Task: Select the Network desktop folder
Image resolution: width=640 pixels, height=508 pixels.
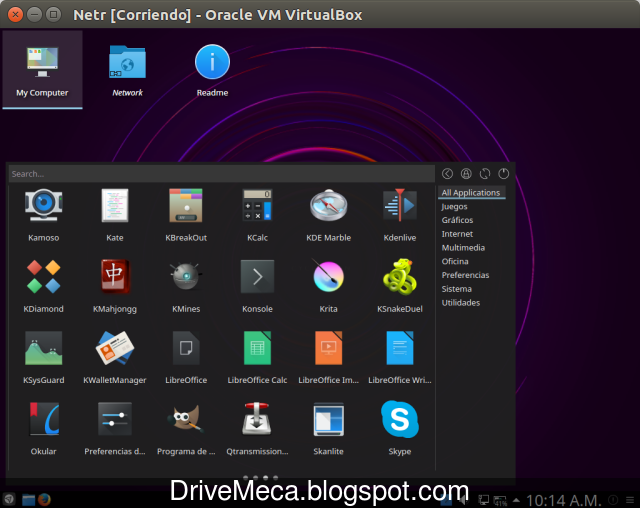Action: [127, 71]
